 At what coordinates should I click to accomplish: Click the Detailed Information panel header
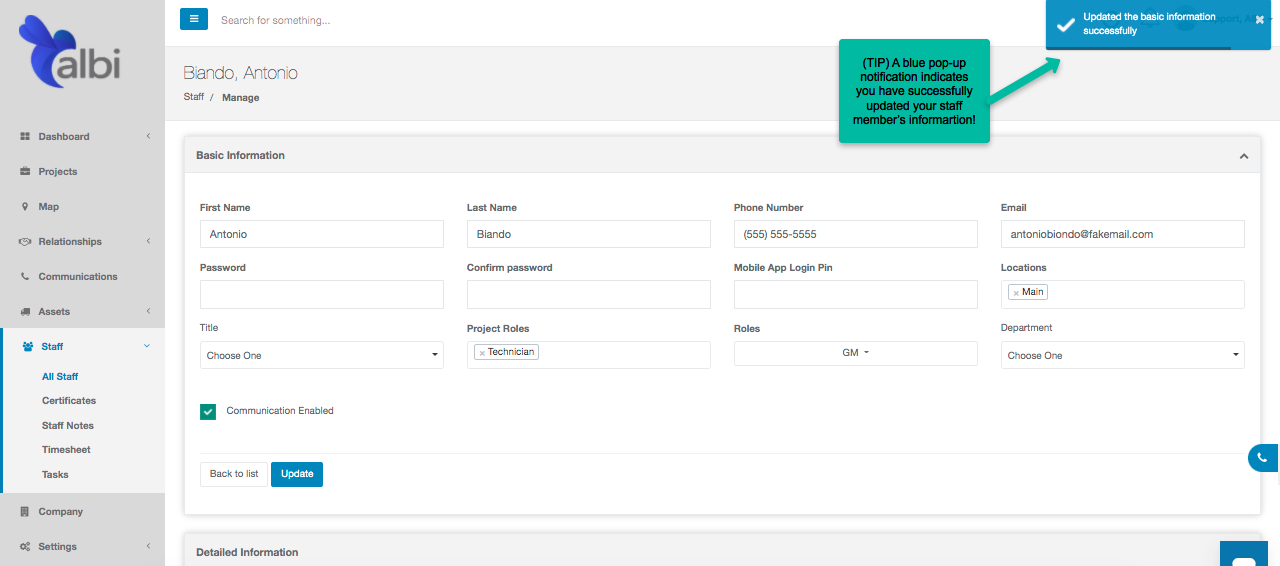(x=722, y=551)
